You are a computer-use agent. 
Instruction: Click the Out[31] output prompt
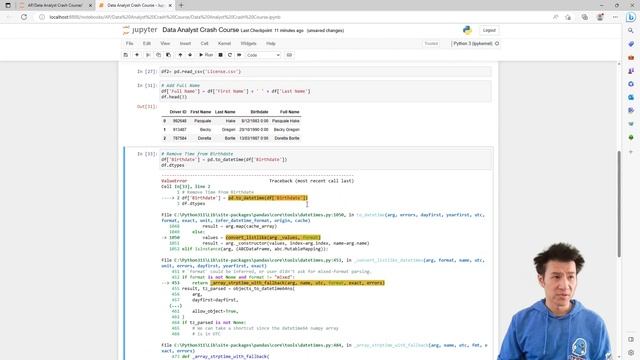pos(147,107)
